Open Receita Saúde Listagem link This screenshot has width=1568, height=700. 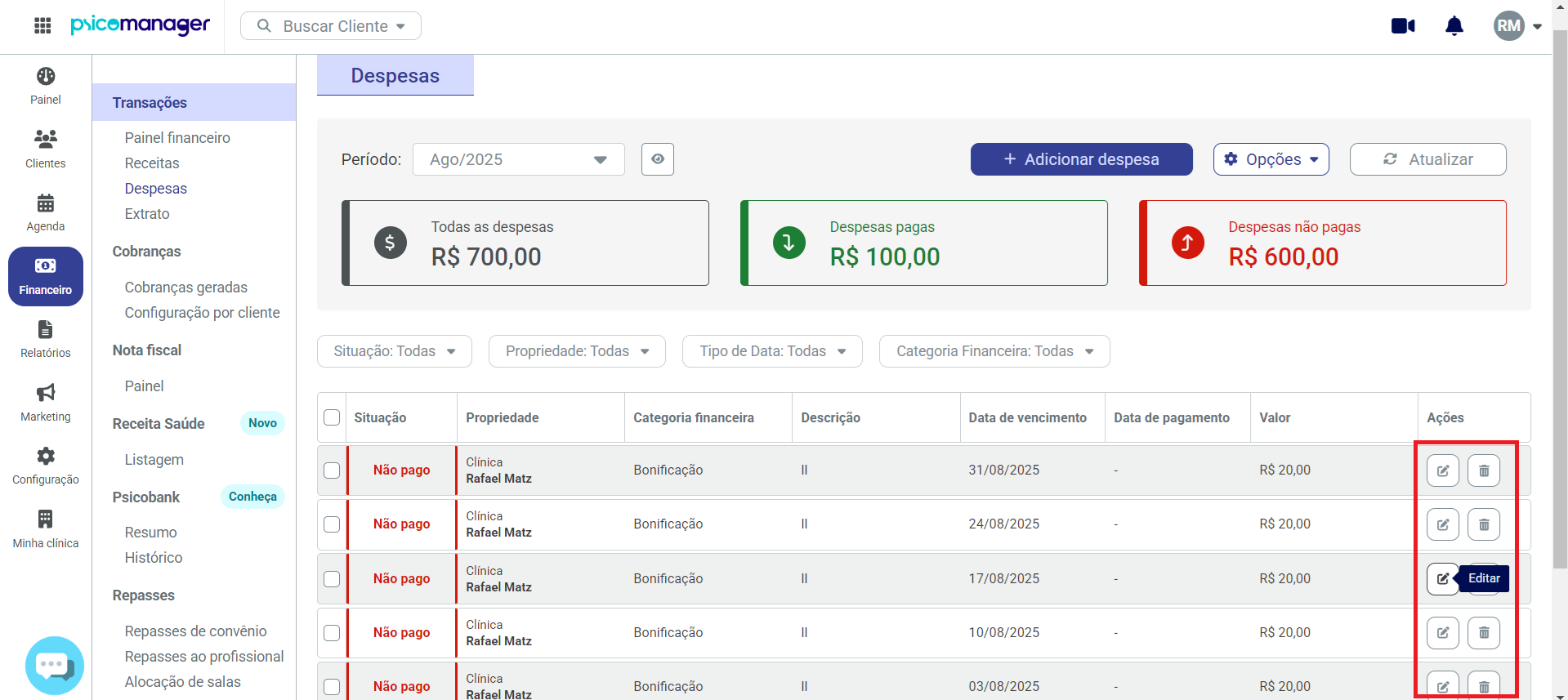154,460
